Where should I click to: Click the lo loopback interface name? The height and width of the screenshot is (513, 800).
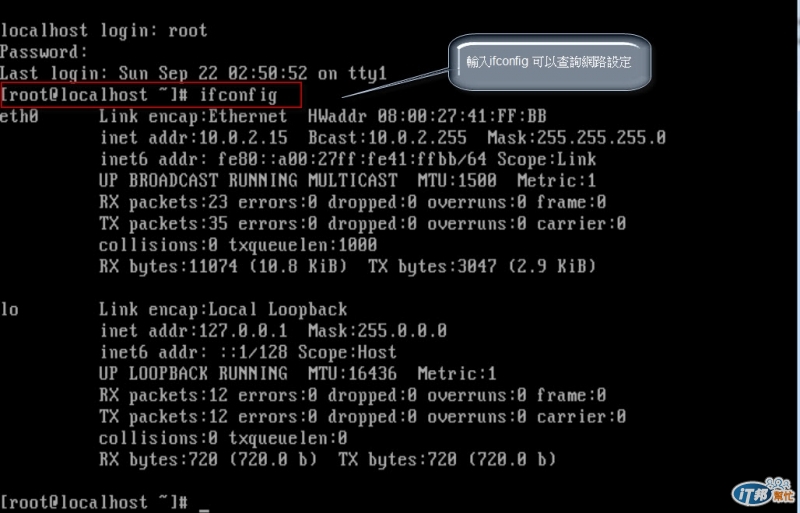[10, 309]
